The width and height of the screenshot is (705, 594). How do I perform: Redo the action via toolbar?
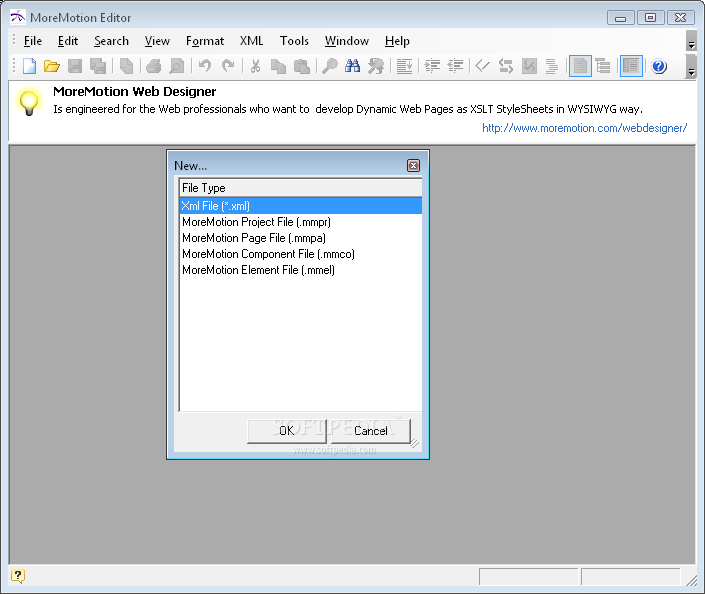pyautogui.click(x=228, y=66)
